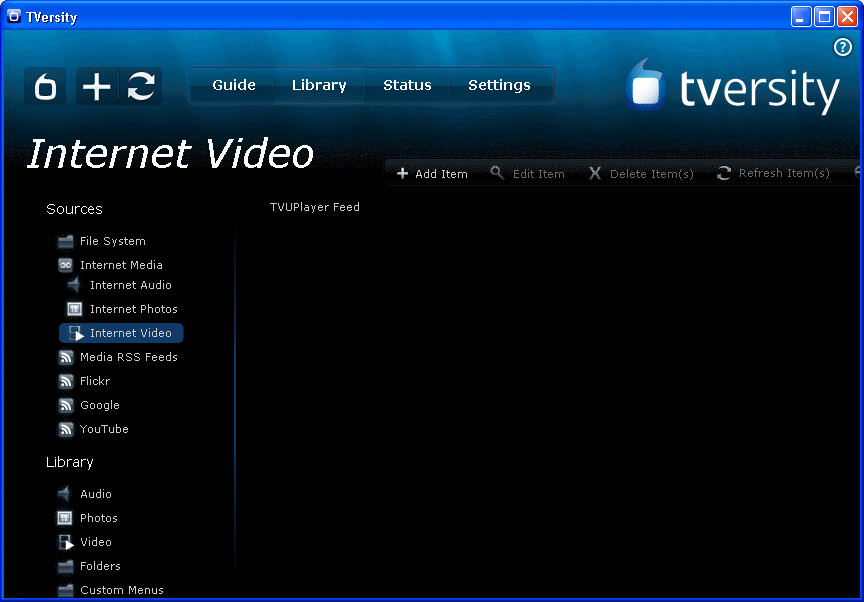Open the Flickr source
Image resolution: width=864 pixels, height=602 pixels.
(x=95, y=381)
